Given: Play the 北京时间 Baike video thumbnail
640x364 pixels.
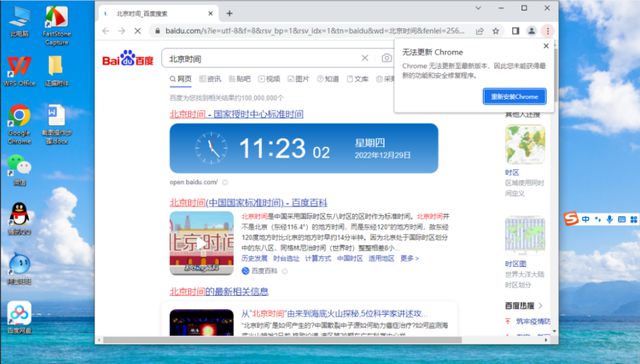Looking at the screenshot, I should 202,243.
